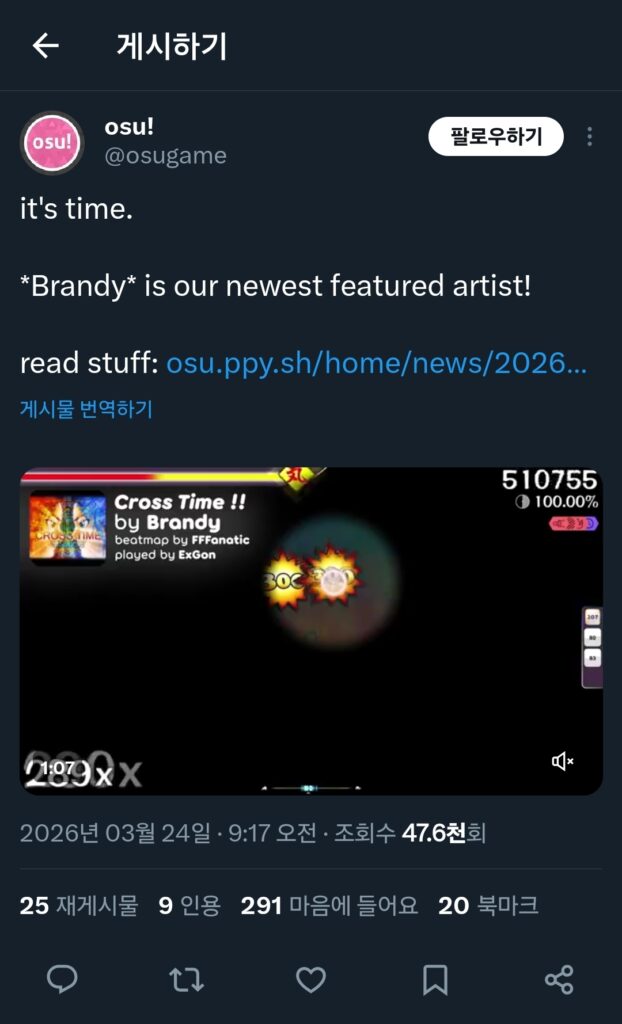
Task: Tap the osu! display name
Action: click(129, 127)
